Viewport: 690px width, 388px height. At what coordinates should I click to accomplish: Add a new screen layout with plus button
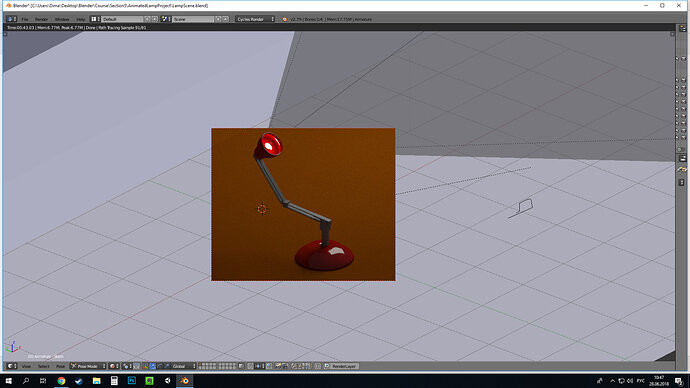(x=147, y=19)
